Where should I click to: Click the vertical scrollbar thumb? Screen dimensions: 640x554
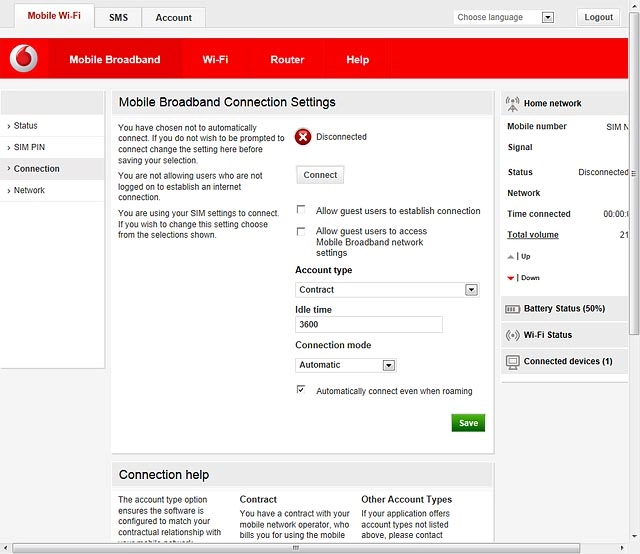(634, 174)
